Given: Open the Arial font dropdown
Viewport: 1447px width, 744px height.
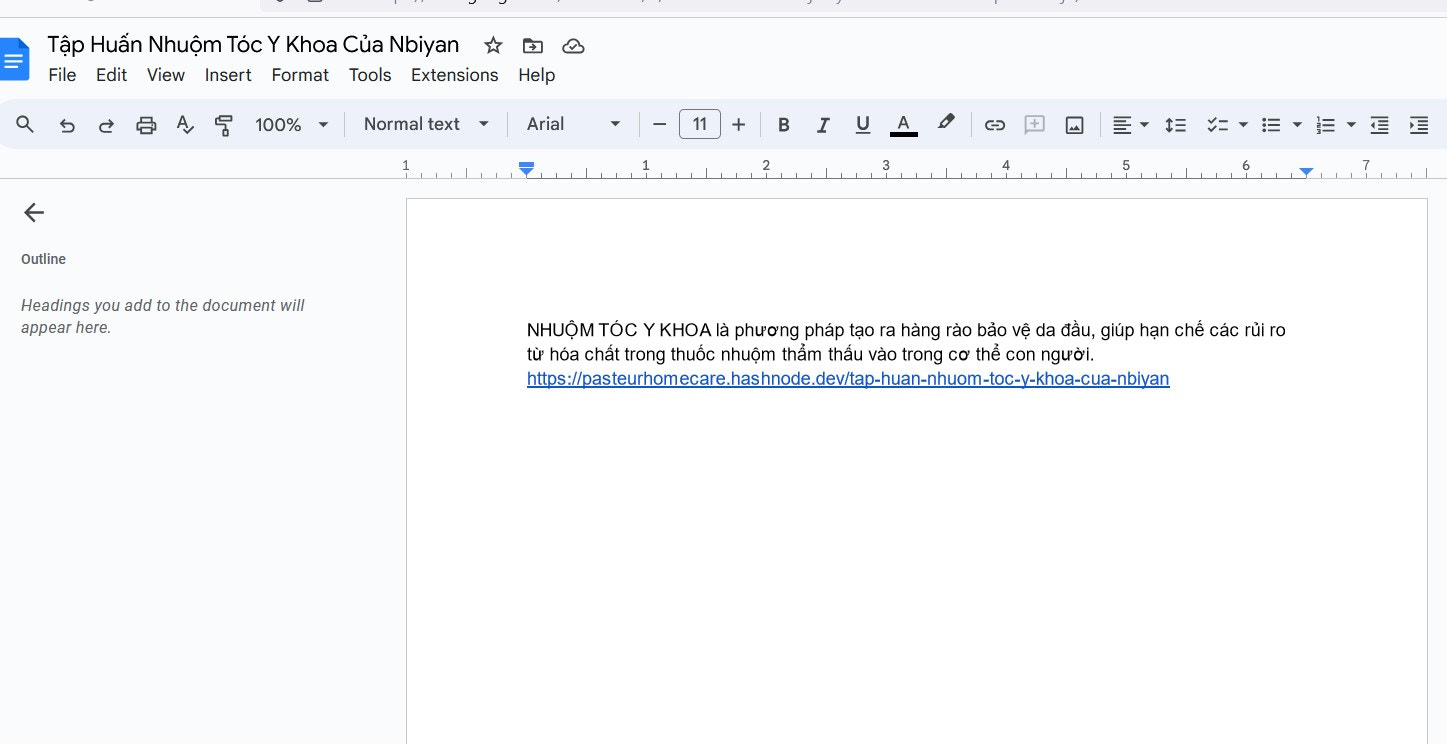Looking at the screenshot, I should coord(574,124).
